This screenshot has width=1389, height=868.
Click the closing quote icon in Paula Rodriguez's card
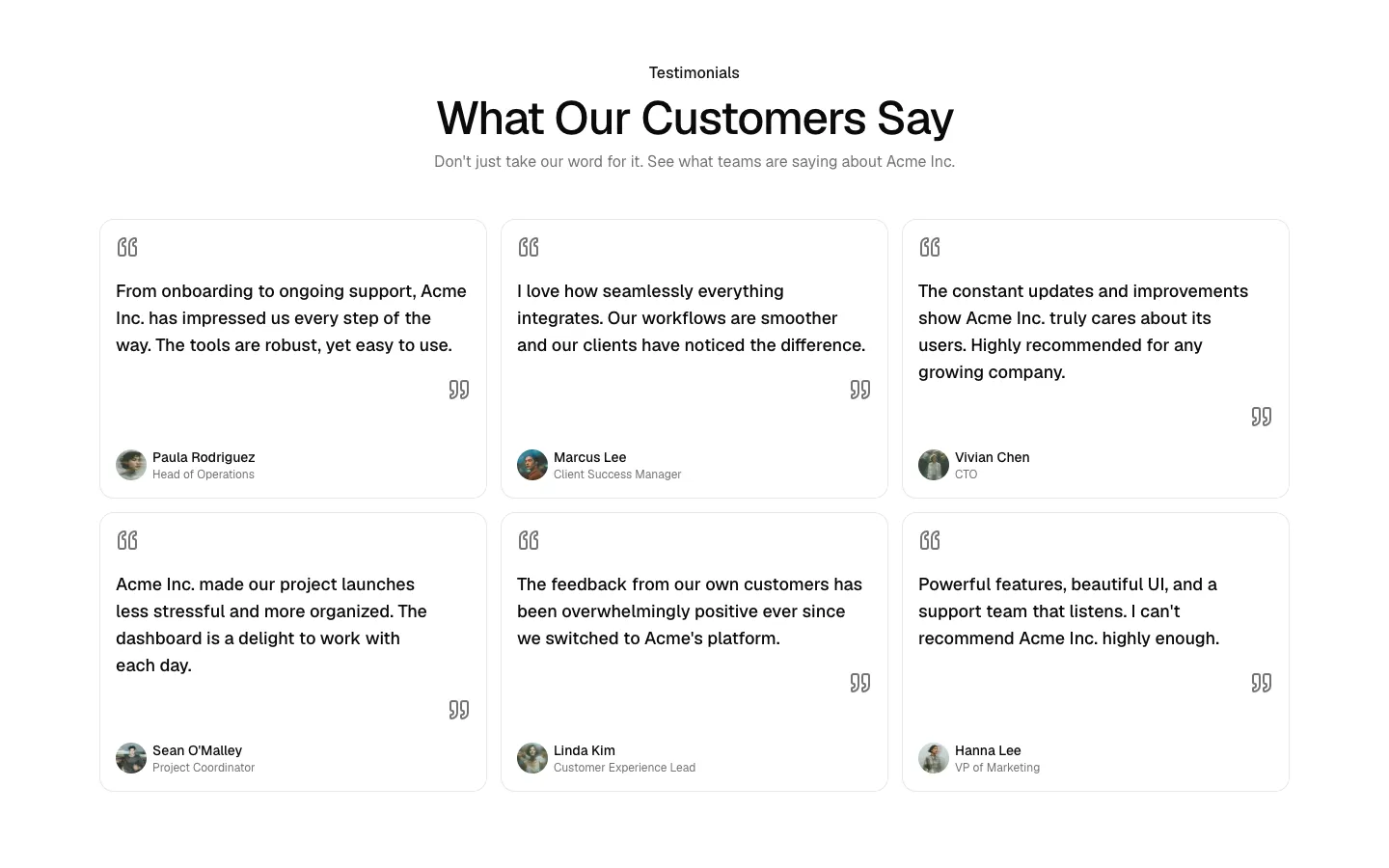[459, 390]
